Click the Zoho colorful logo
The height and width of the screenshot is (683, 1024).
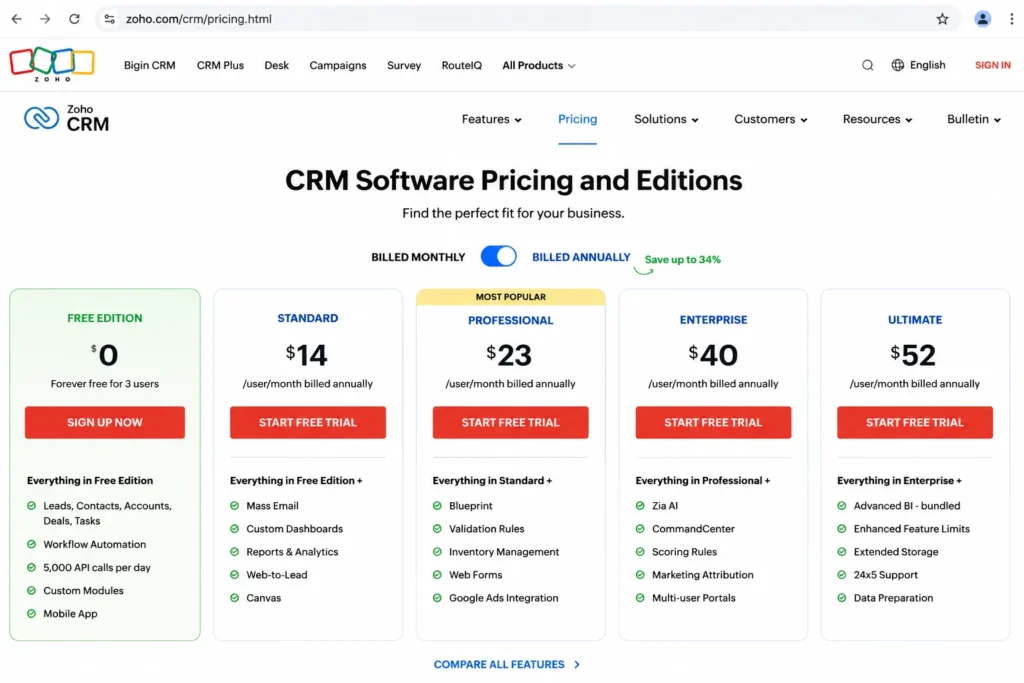(x=52, y=64)
